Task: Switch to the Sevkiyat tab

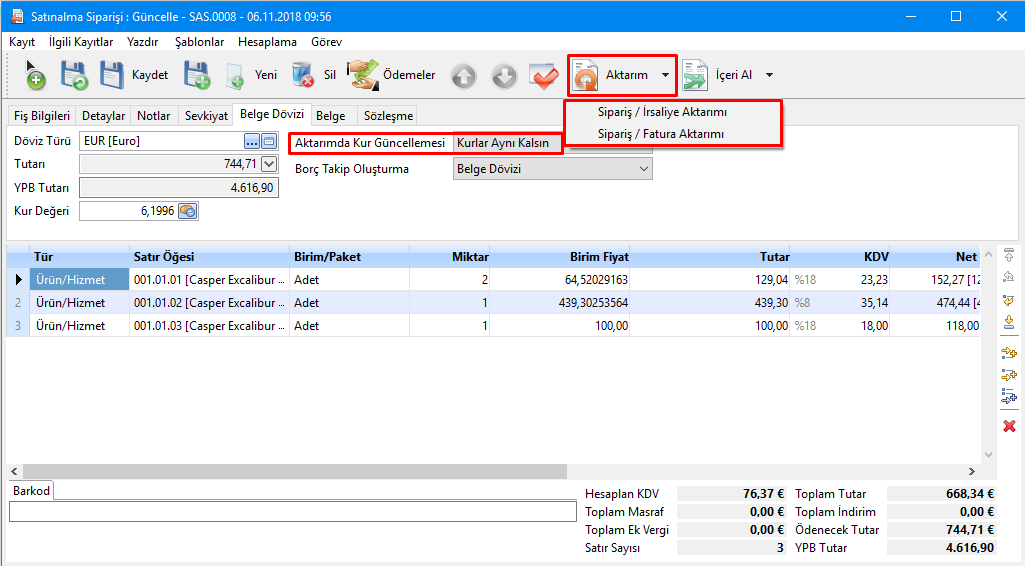Action: tap(206, 116)
